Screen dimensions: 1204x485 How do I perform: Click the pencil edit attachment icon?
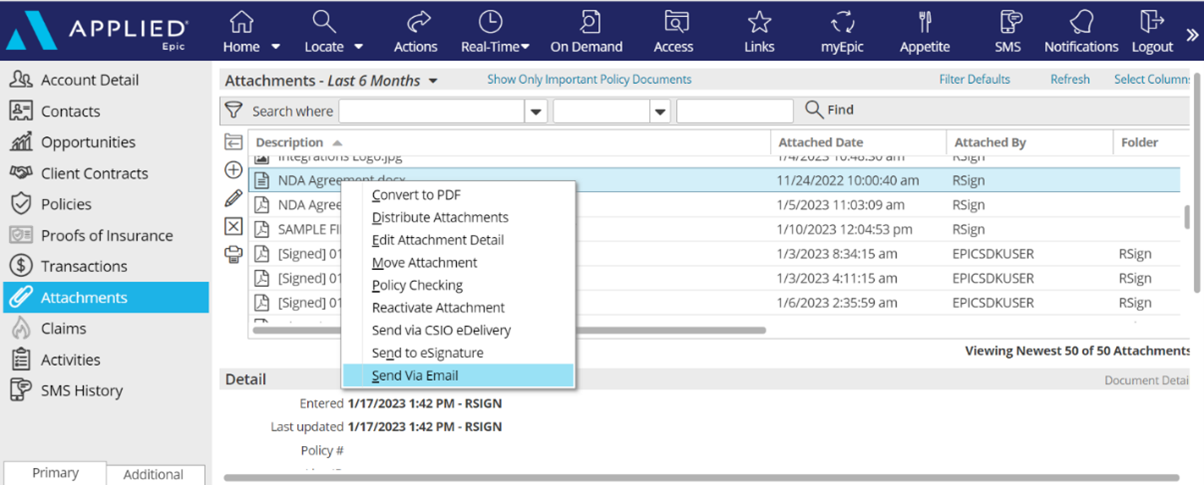click(x=233, y=198)
